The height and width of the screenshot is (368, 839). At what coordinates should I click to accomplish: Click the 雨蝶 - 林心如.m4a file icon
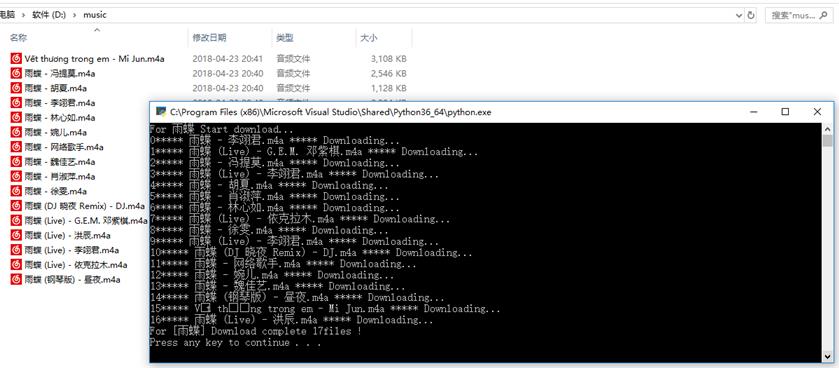pos(17,117)
